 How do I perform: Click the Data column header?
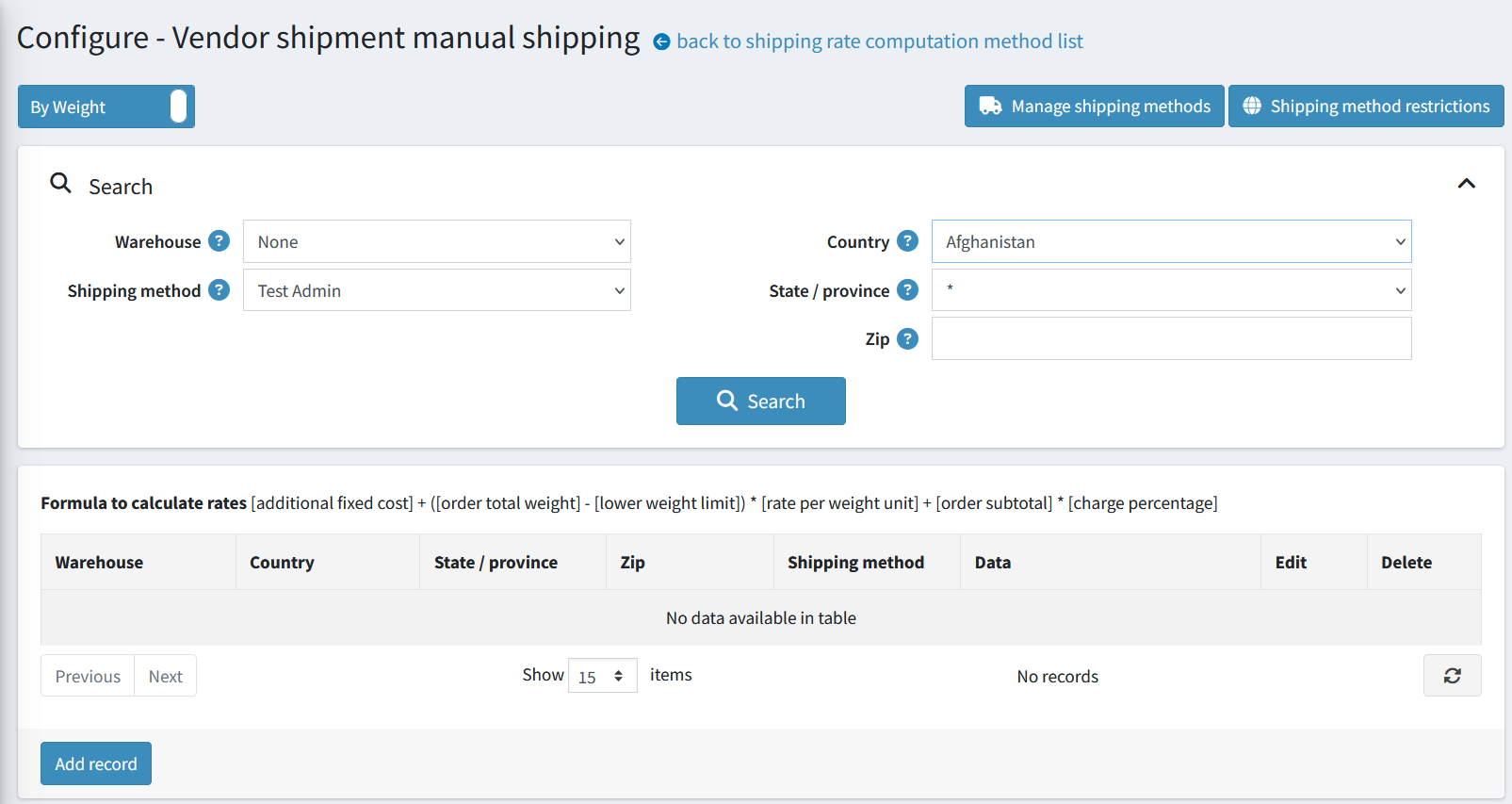coord(1111,563)
